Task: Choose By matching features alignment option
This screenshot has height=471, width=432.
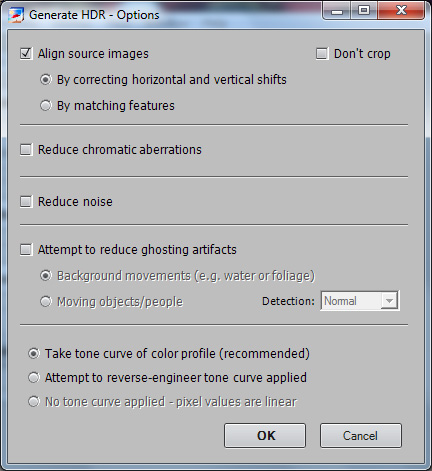Action: (x=46, y=105)
